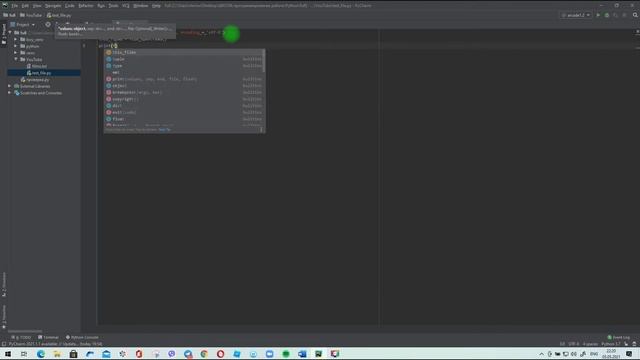The image size is (640, 360).
Task: Click the PyCharm icon on the taskbar
Action: click(x=318, y=353)
